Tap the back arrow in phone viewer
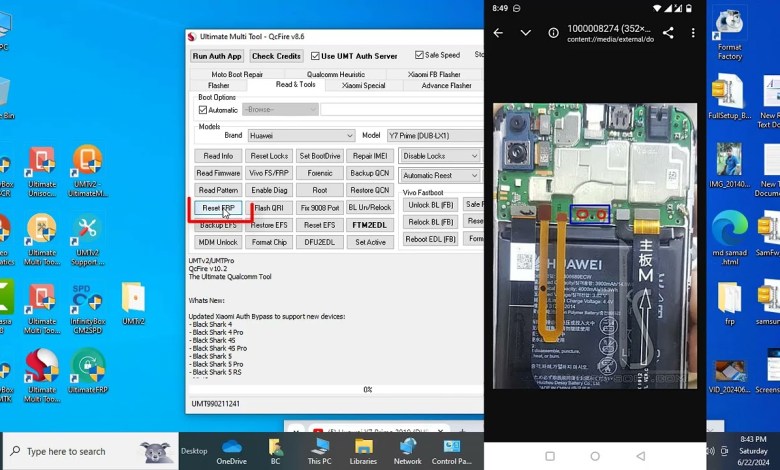This screenshot has height=470, width=780. click(x=498, y=33)
